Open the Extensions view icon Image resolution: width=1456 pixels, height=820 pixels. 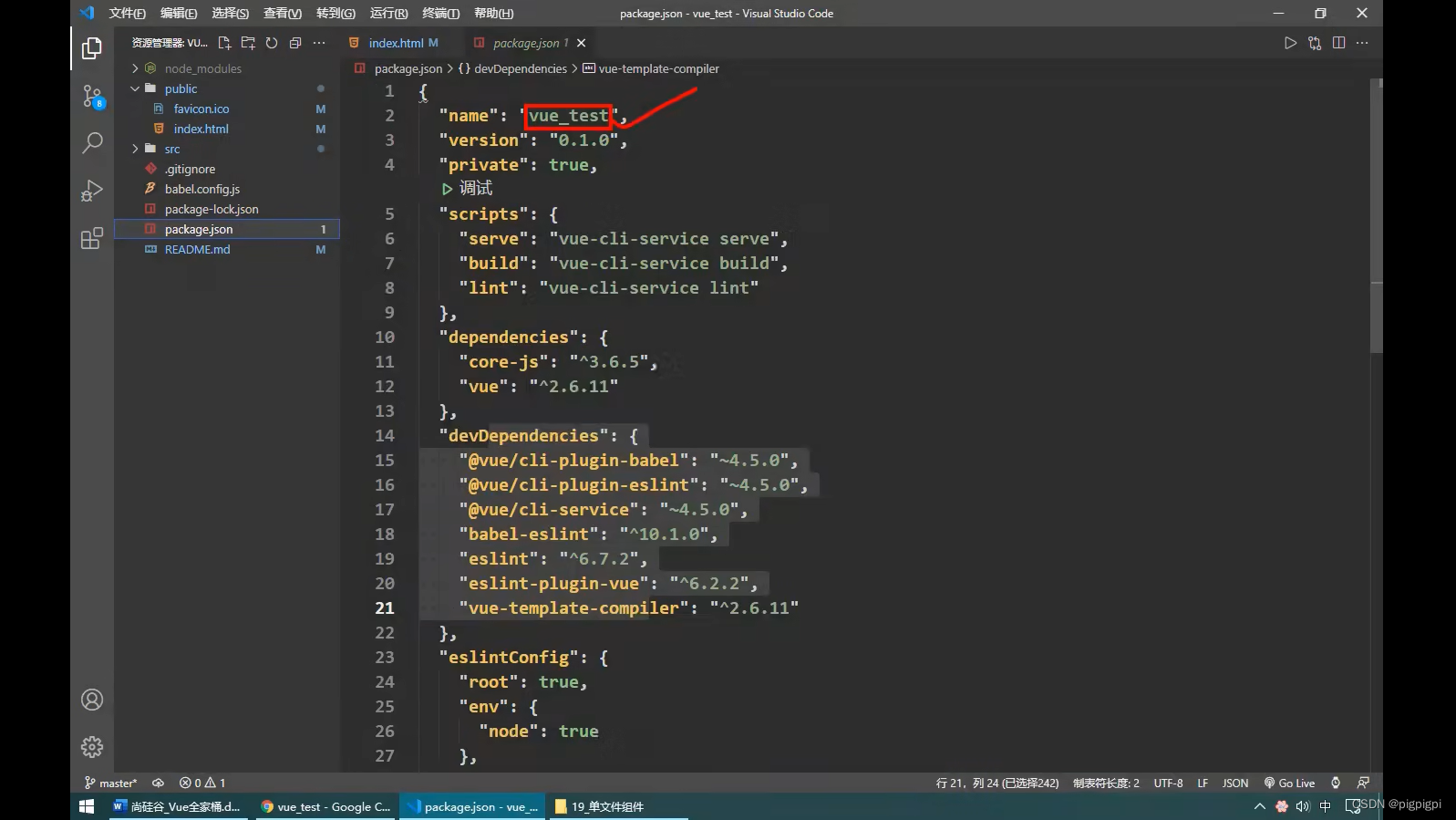tap(92, 238)
